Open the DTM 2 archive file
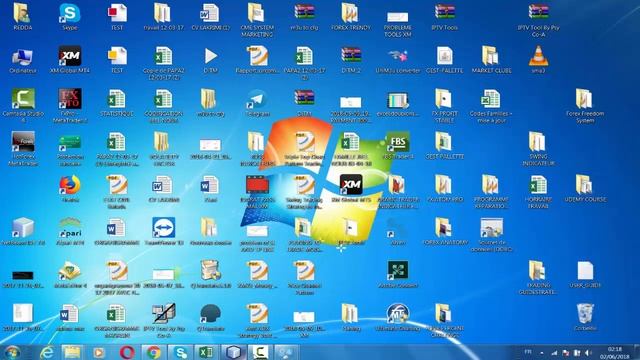640x360 pixels. click(351, 60)
